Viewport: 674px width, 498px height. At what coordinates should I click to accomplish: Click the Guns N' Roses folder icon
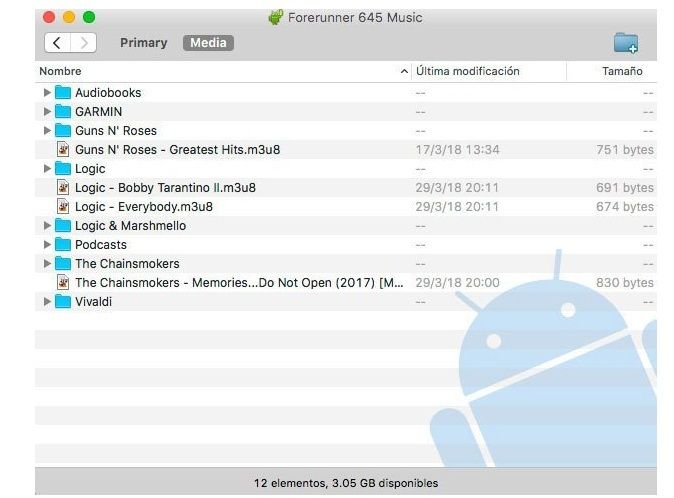[x=63, y=130]
